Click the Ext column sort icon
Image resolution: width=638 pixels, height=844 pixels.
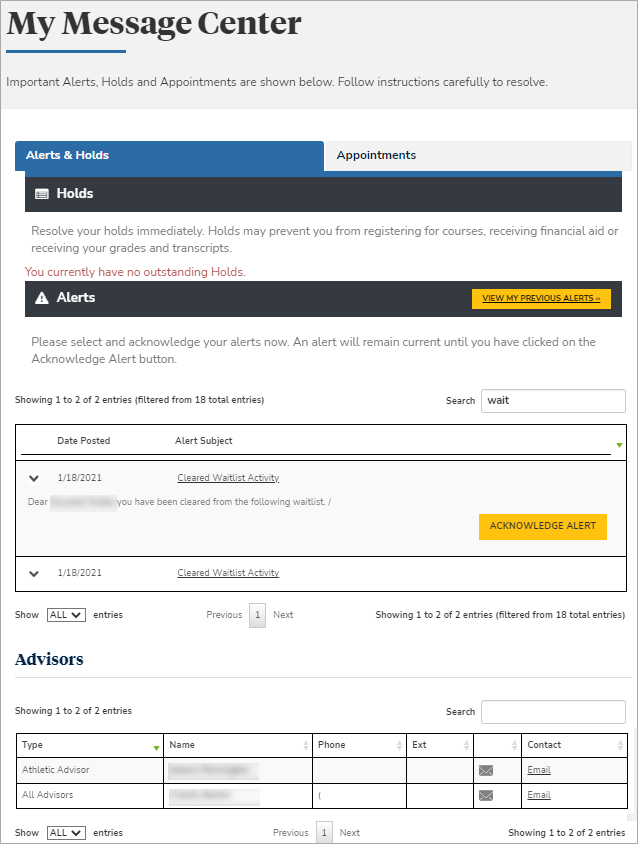pos(466,746)
